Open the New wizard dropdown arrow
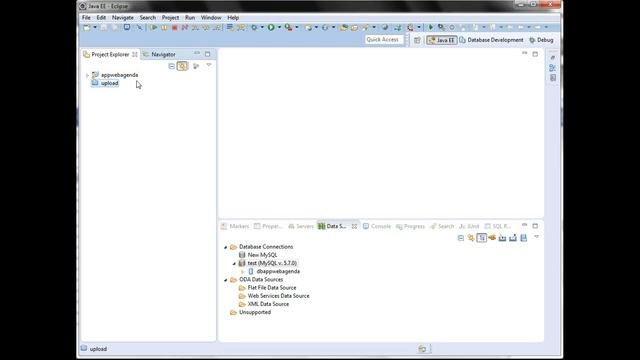640x360 pixels. click(x=95, y=27)
